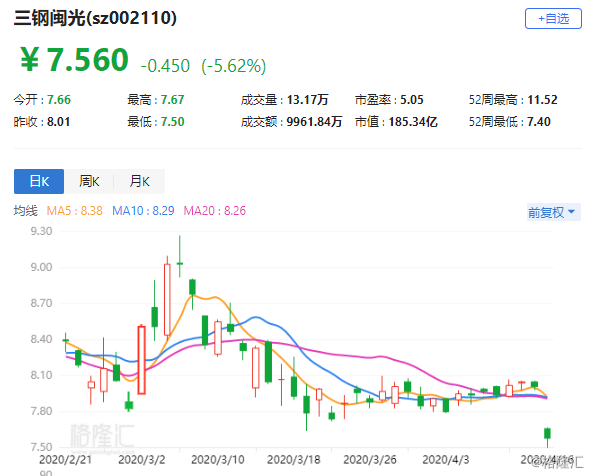Click the 今开 7.66 opening price
The image size is (591, 476).
[42, 99]
